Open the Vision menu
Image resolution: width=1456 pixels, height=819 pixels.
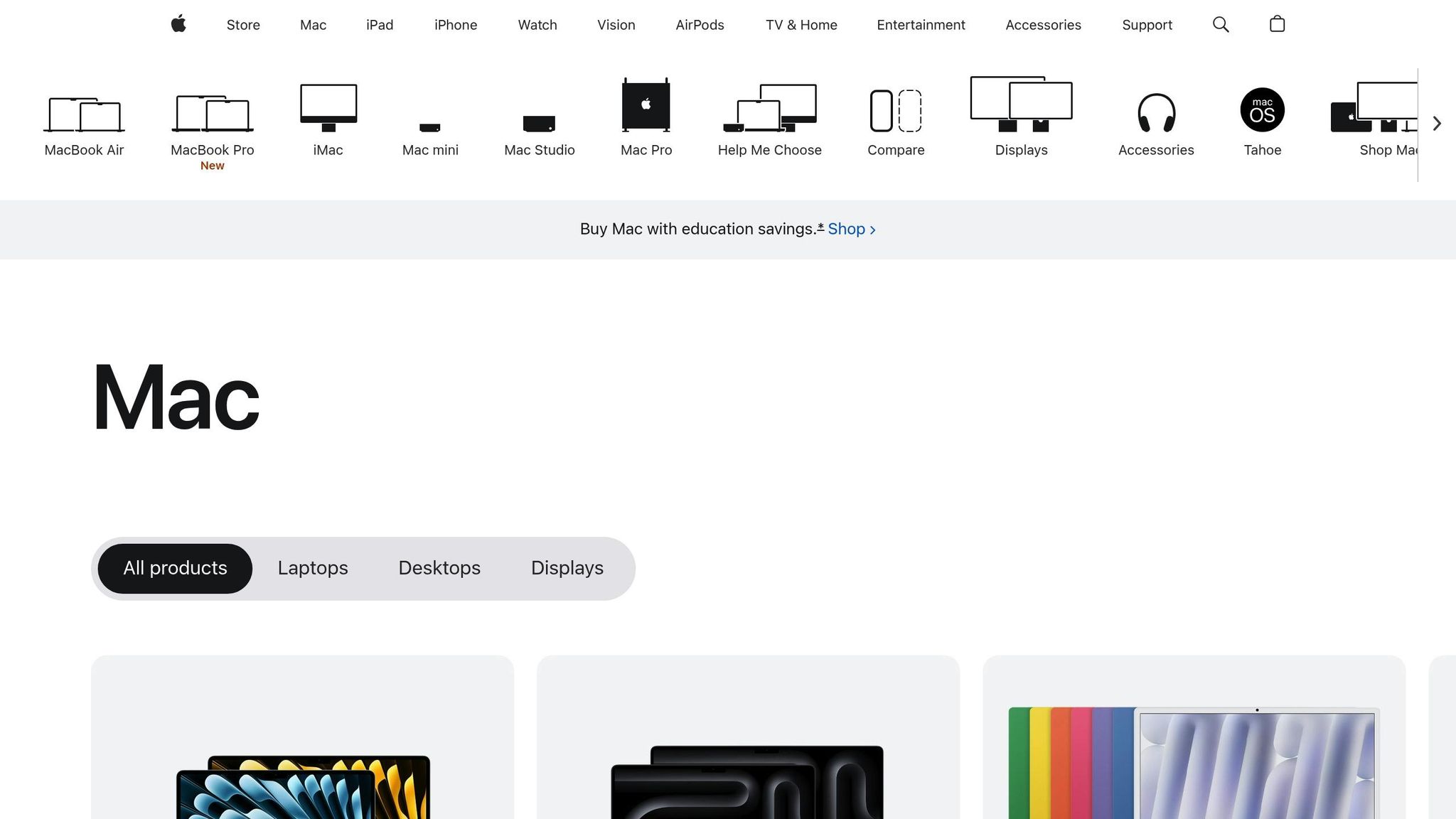[x=616, y=25]
